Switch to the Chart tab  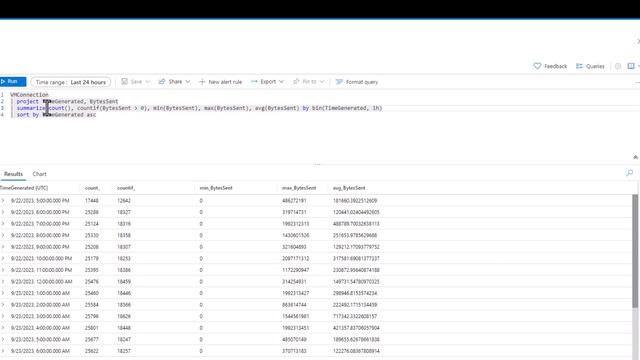(x=40, y=174)
